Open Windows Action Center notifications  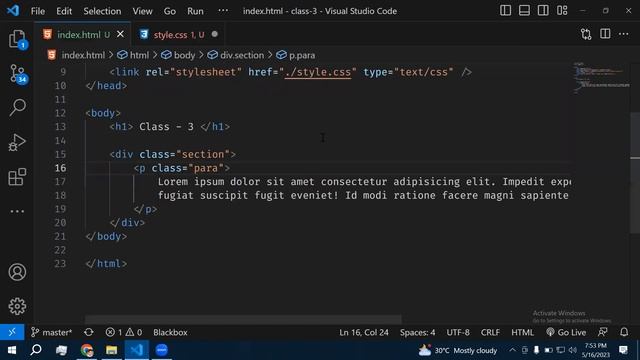click(x=623, y=350)
